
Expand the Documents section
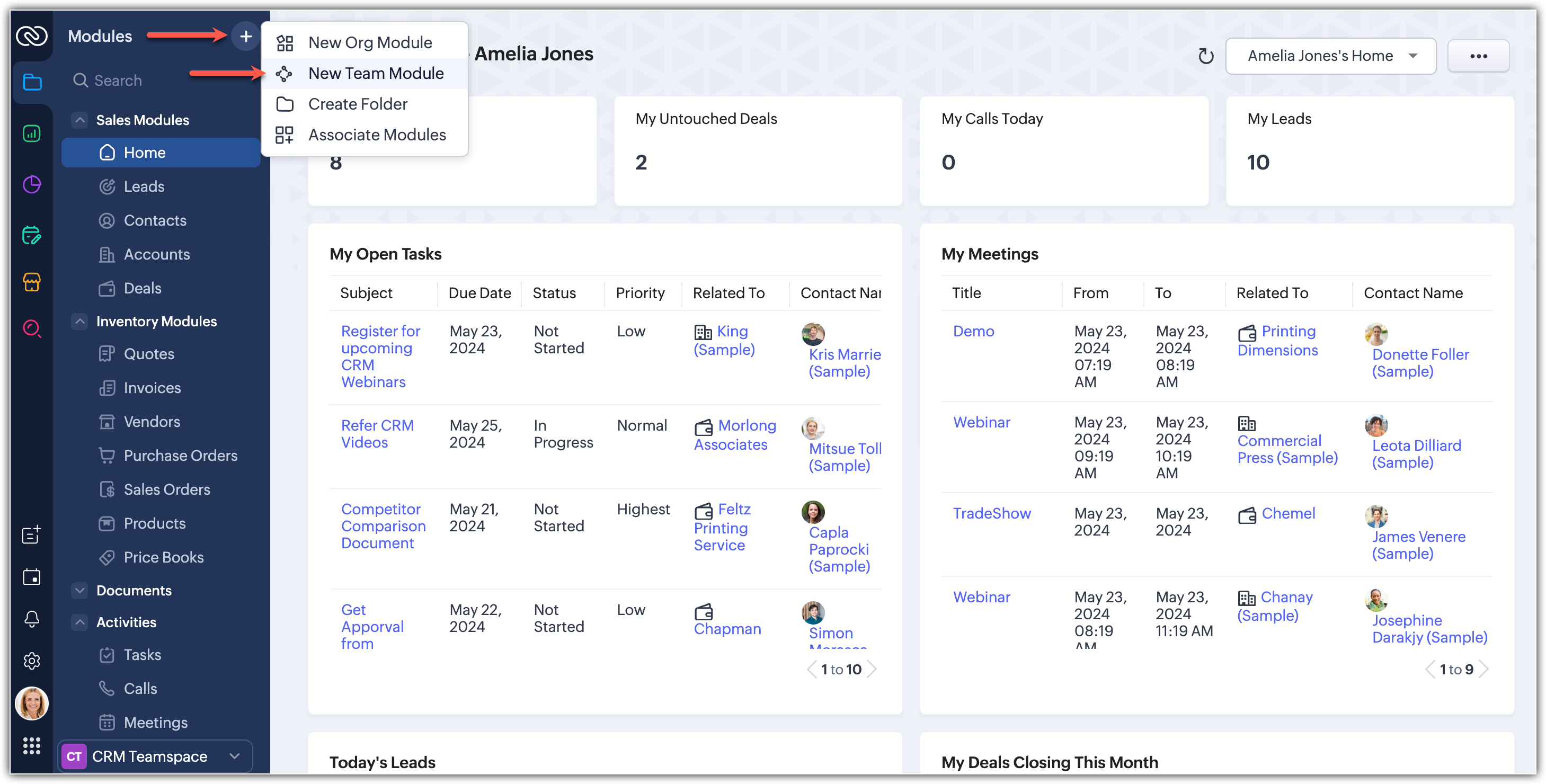[x=80, y=590]
